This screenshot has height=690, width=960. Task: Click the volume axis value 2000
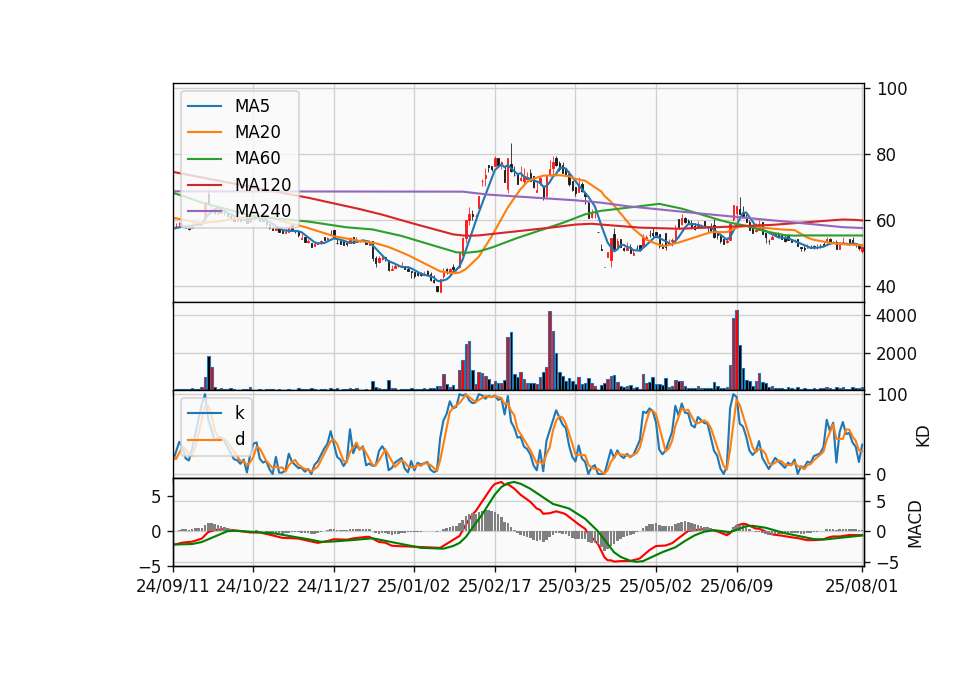pyautogui.click(x=896, y=354)
